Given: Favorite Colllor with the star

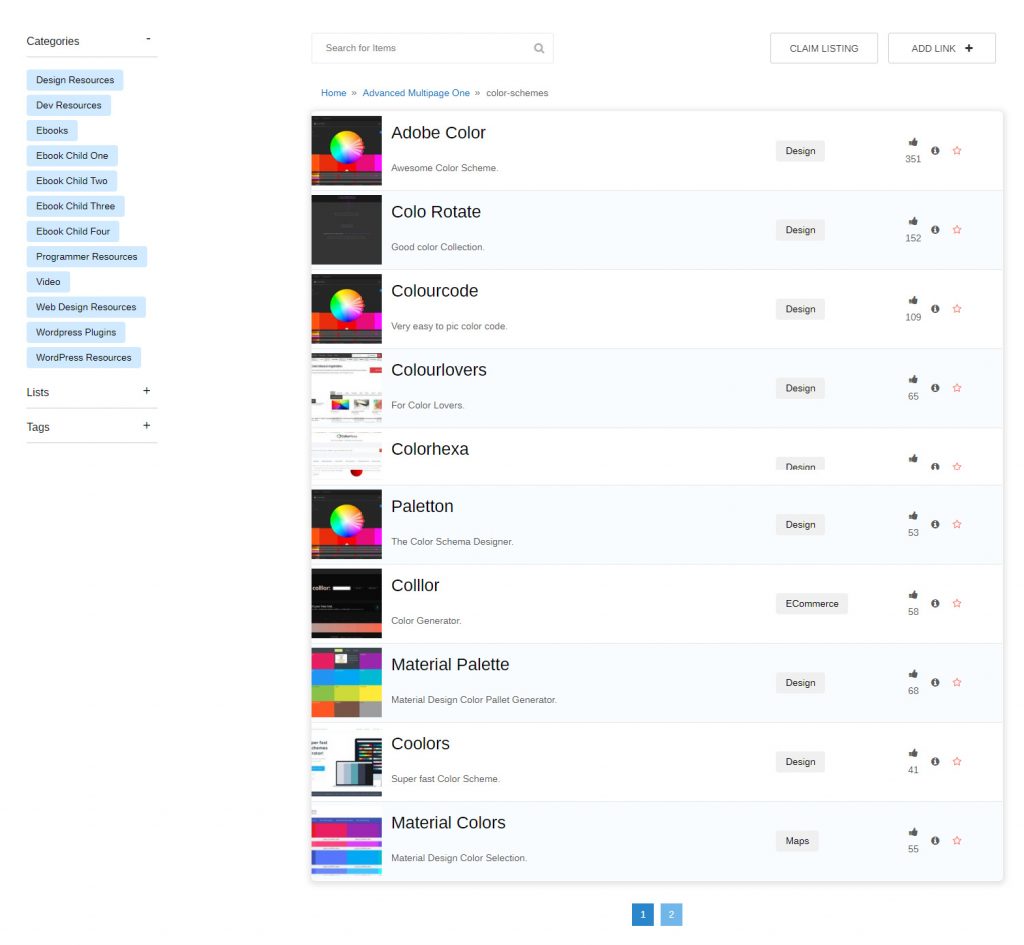Looking at the screenshot, I should click(x=957, y=603).
